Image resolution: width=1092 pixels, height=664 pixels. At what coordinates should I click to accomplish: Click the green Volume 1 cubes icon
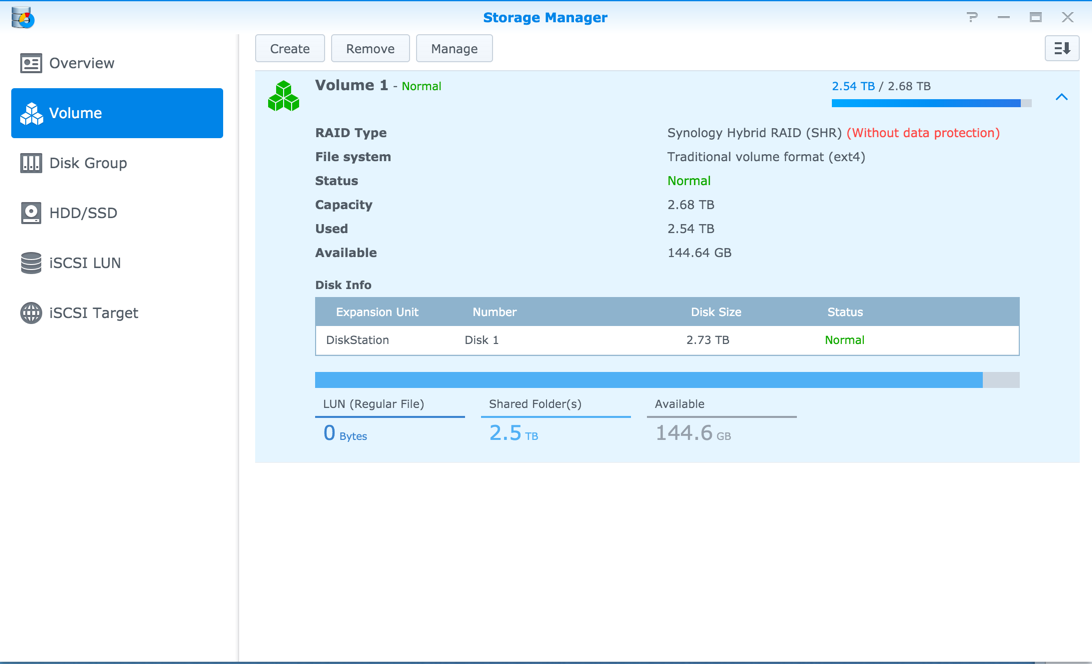(284, 96)
